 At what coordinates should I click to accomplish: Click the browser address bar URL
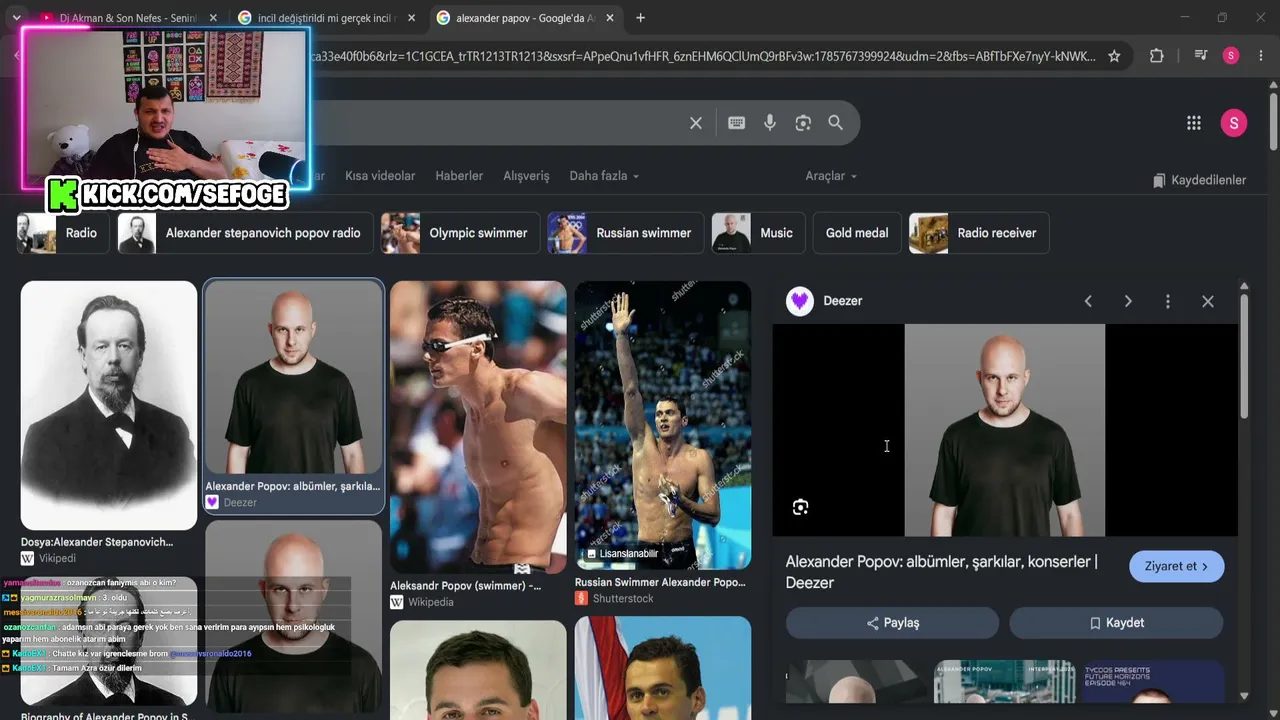click(x=703, y=56)
